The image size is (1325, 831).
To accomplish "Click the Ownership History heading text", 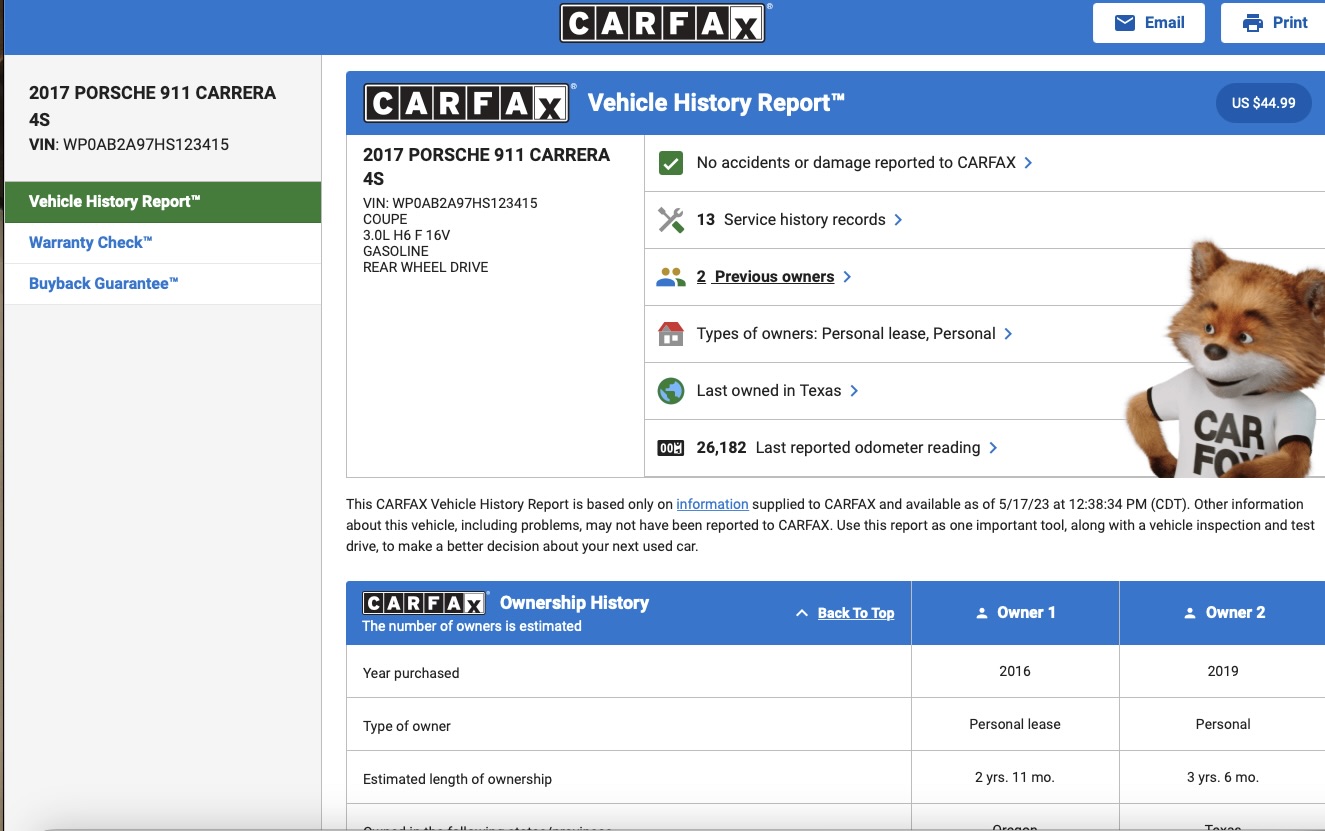I will 574,603.
